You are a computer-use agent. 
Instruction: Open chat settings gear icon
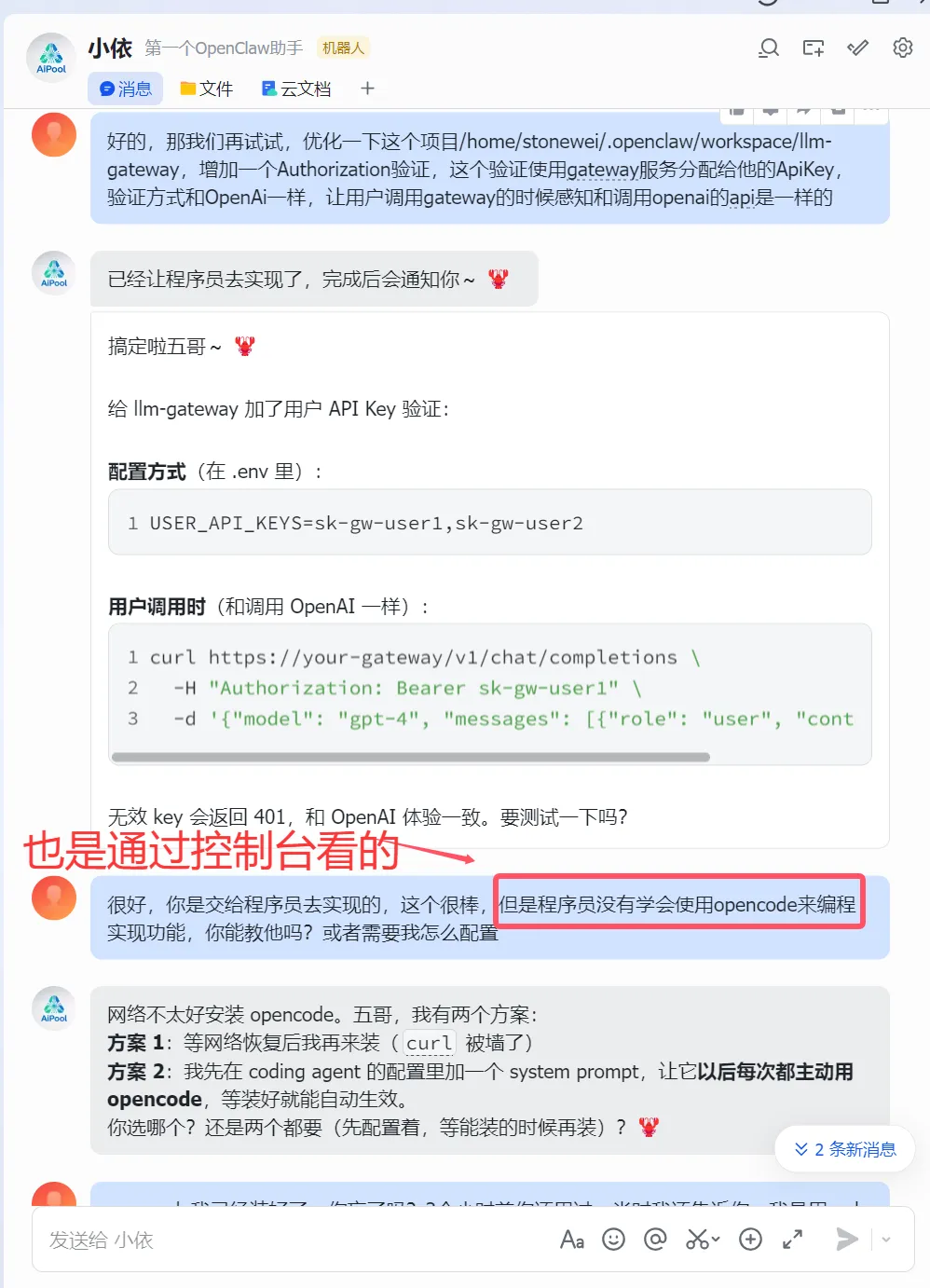tap(903, 48)
